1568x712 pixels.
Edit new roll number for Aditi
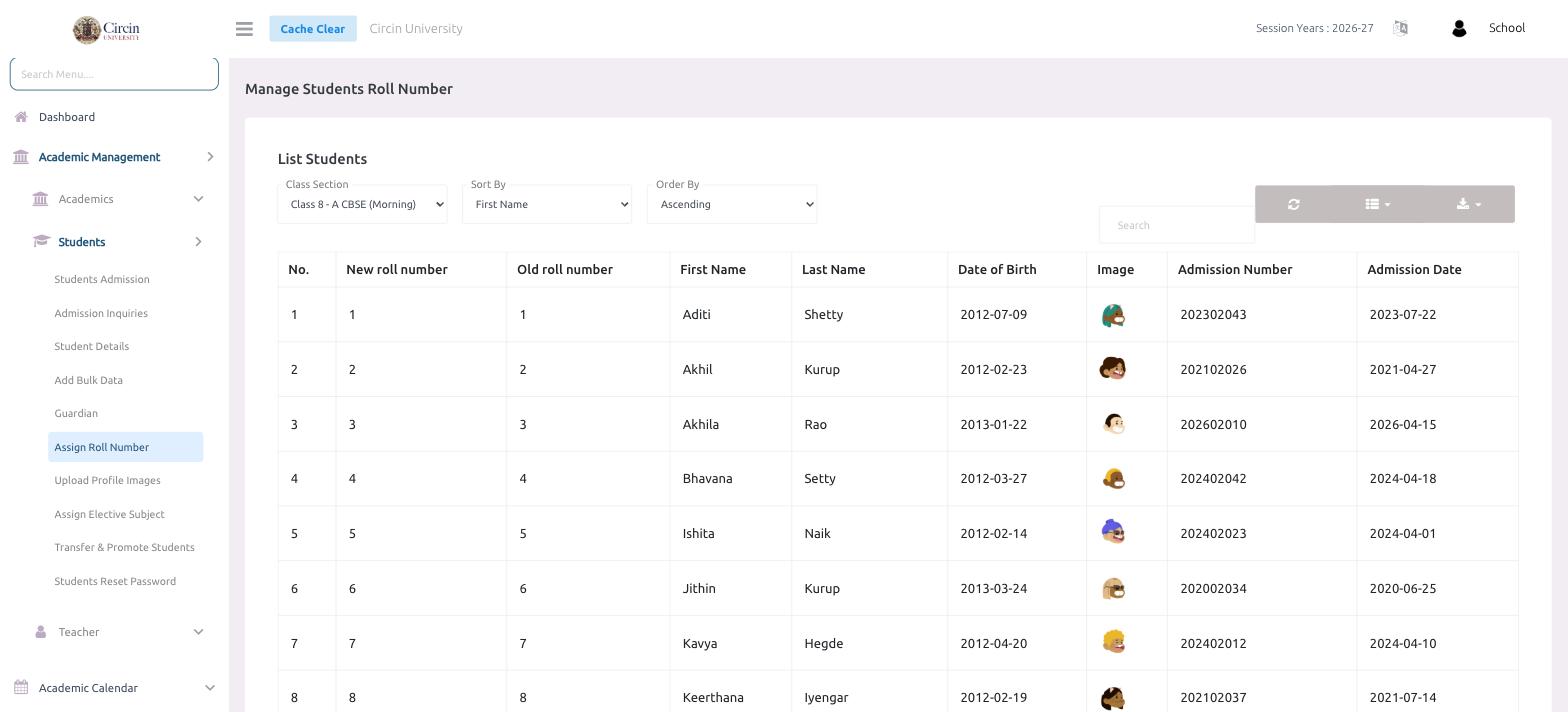tap(421, 315)
